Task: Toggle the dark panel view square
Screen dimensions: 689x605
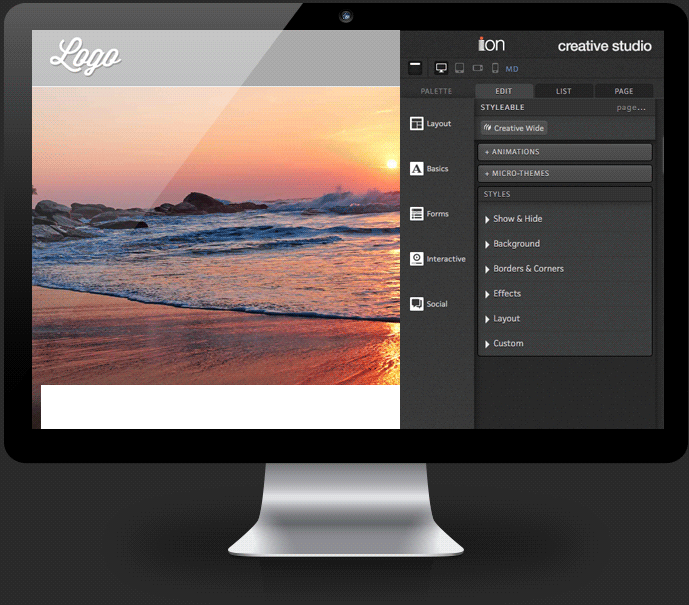Action: tap(415, 68)
